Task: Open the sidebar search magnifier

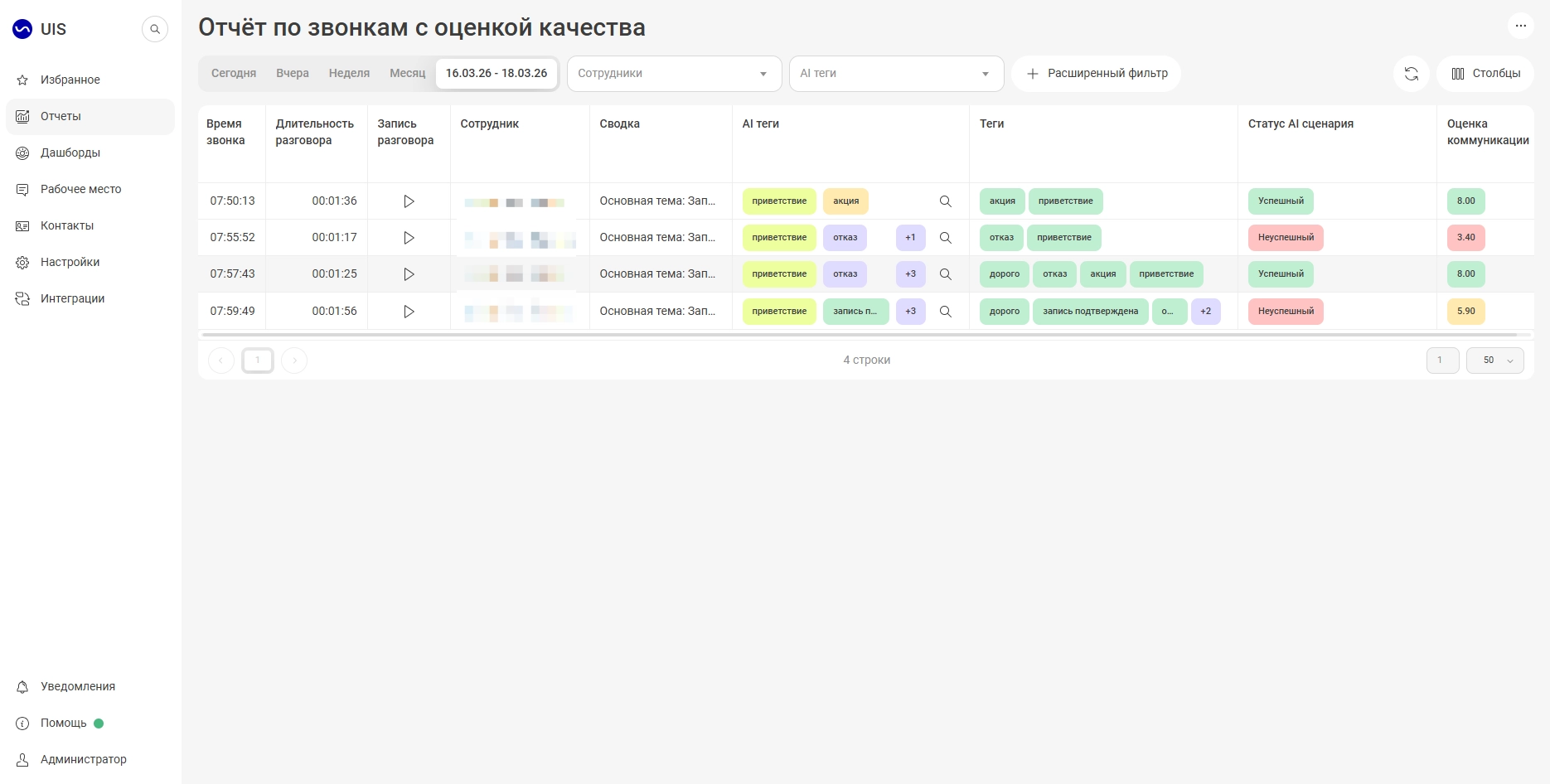Action: pos(155,29)
